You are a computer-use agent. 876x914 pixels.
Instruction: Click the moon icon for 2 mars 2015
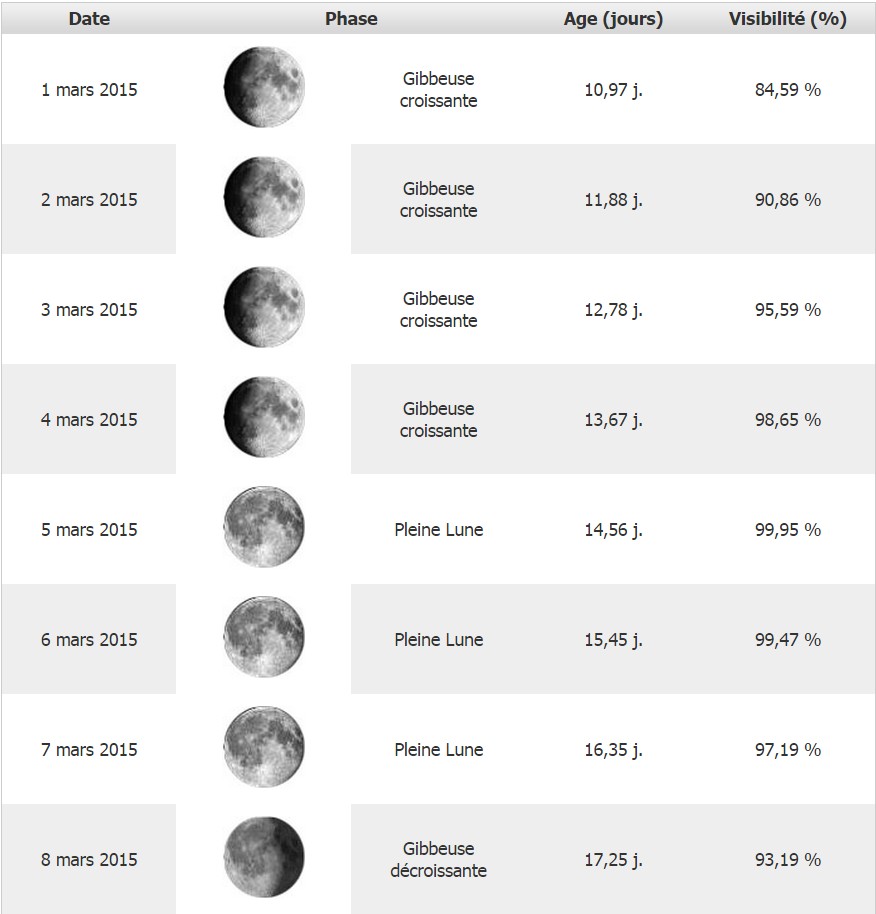click(x=264, y=200)
